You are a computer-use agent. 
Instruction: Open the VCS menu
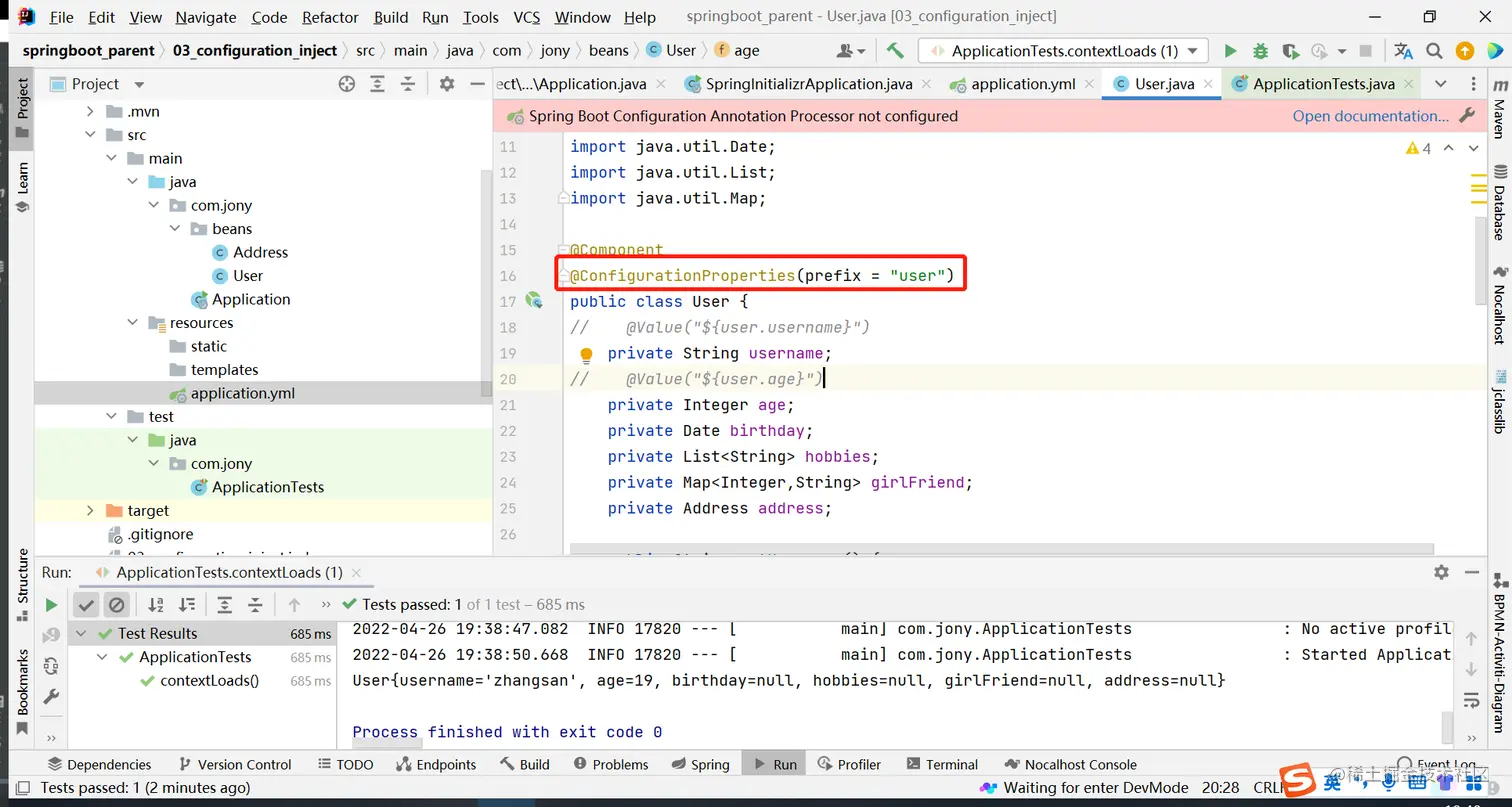[x=527, y=17]
